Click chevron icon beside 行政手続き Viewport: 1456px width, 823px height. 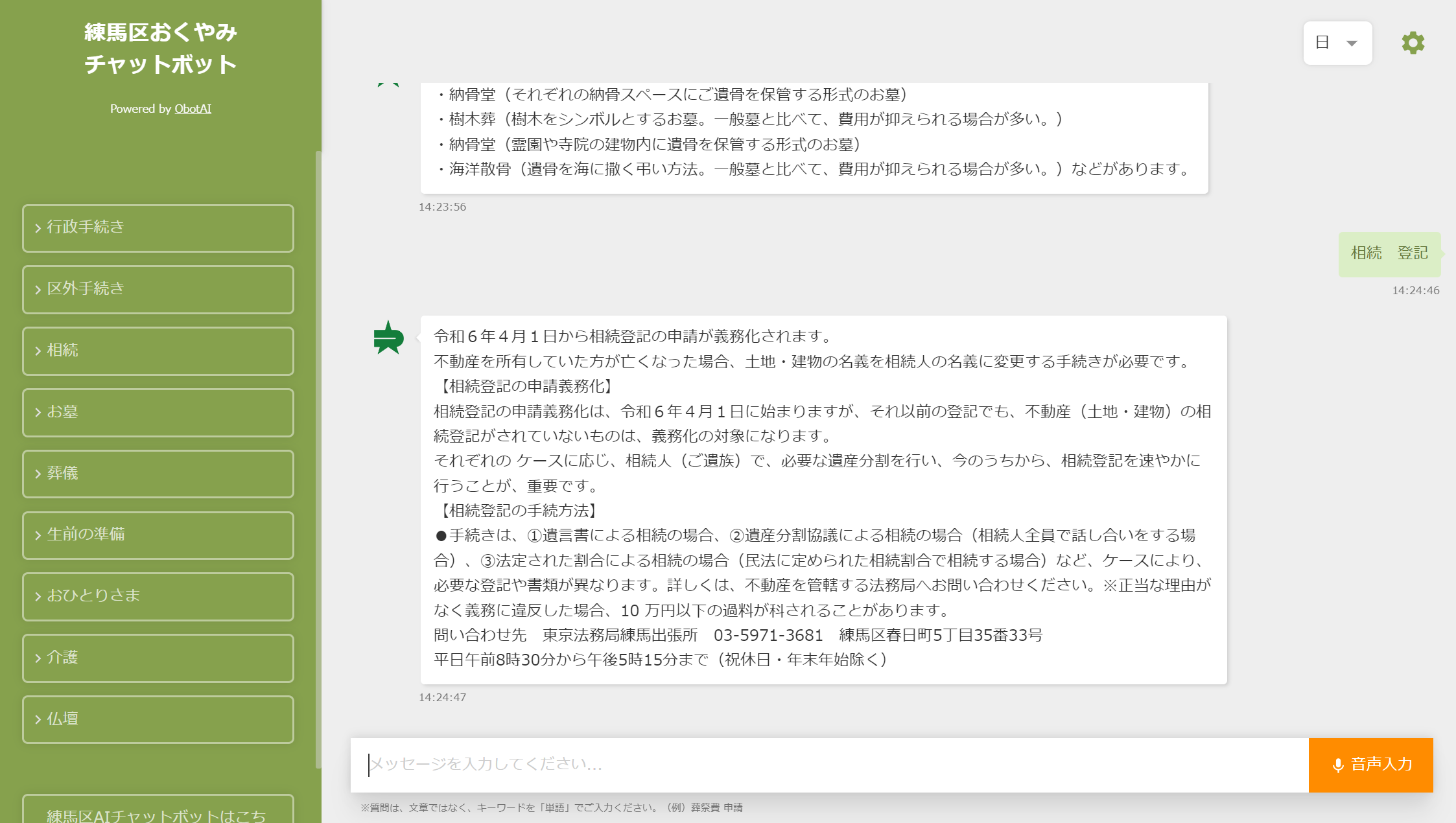(x=38, y=228)
